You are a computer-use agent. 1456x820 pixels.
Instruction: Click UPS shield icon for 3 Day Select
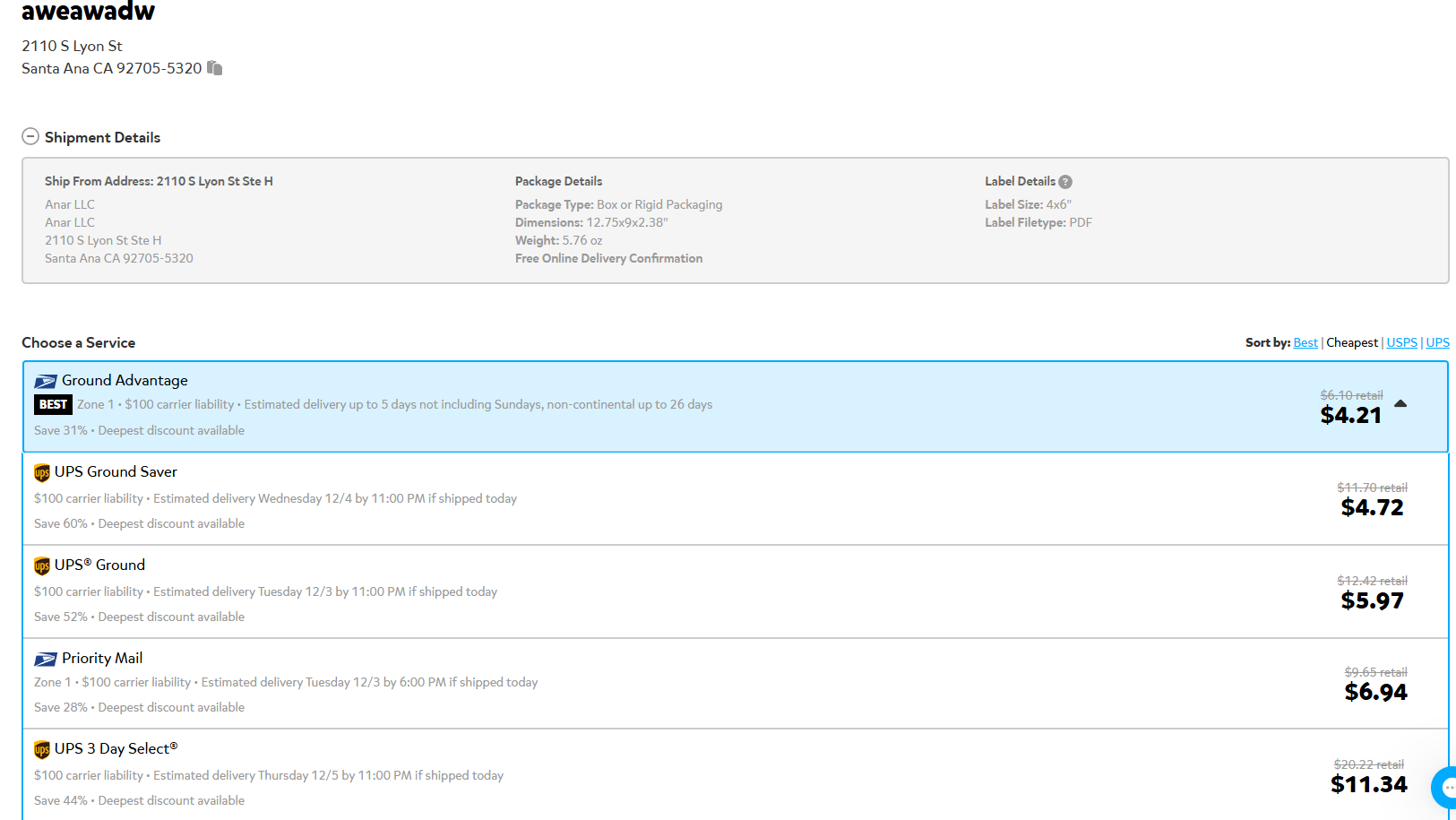click(42, 749)
